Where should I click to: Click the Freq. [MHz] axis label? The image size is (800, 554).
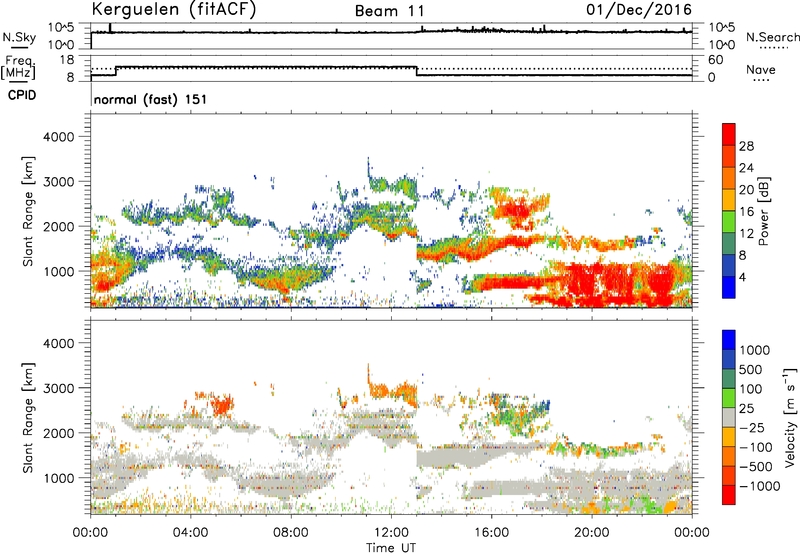click(18, 67)
